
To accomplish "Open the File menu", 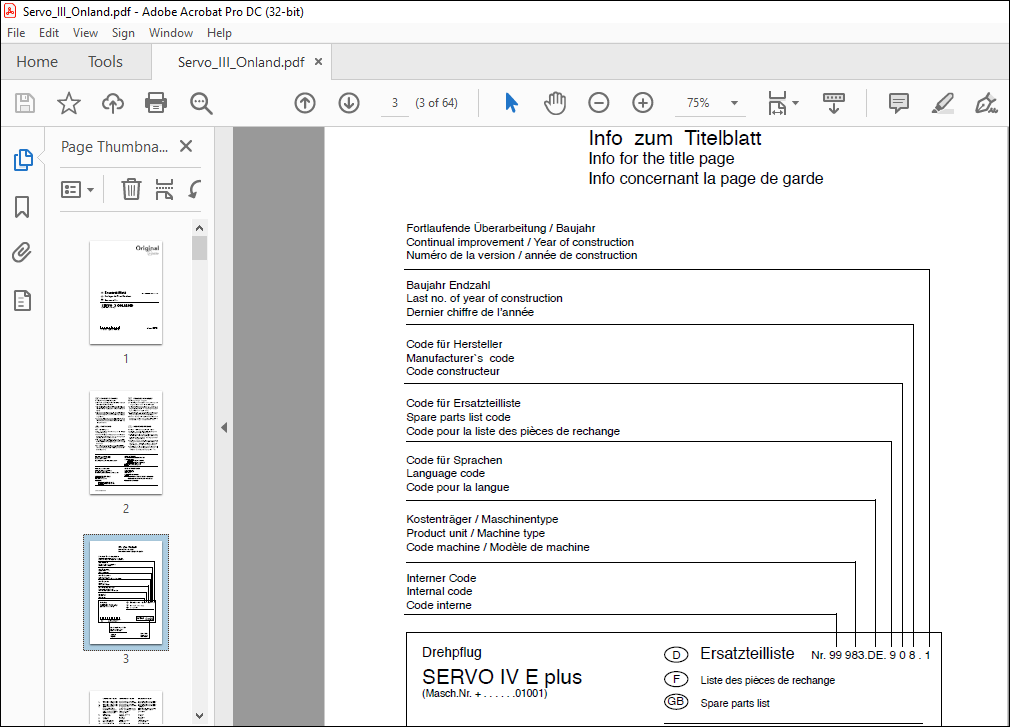I will coord(16,33).
